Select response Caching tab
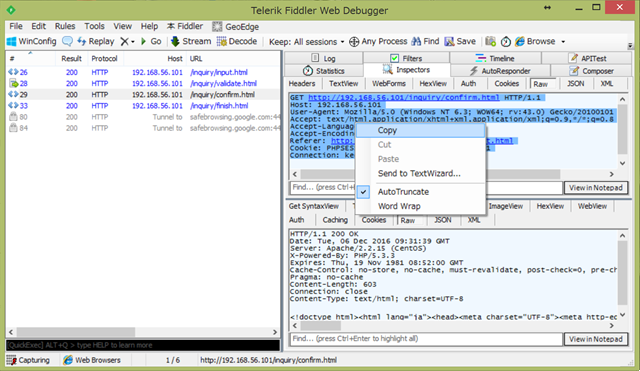 335,220
